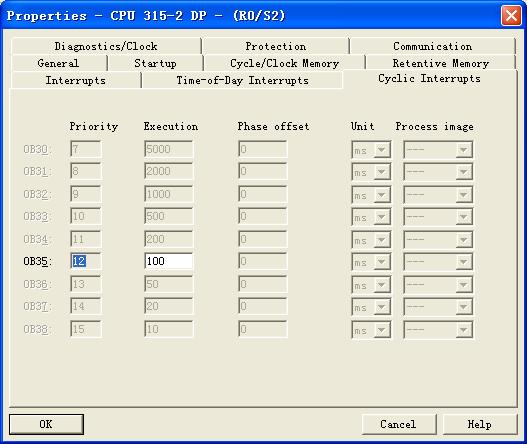Screen dimensions: 527x444
Task: Open the OB37 process image dropdown
Action: [438, 307]
